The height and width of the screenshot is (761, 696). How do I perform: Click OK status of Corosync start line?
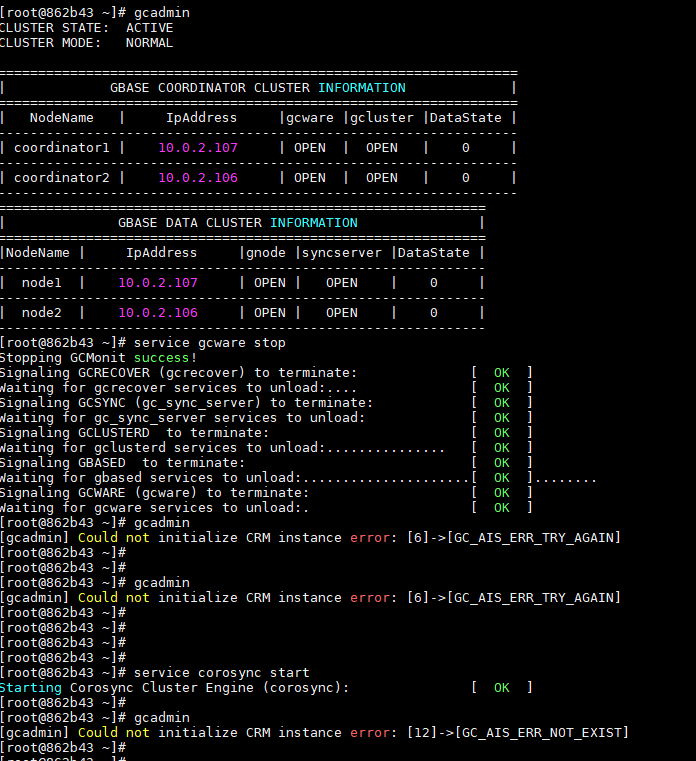coord(502,688)
